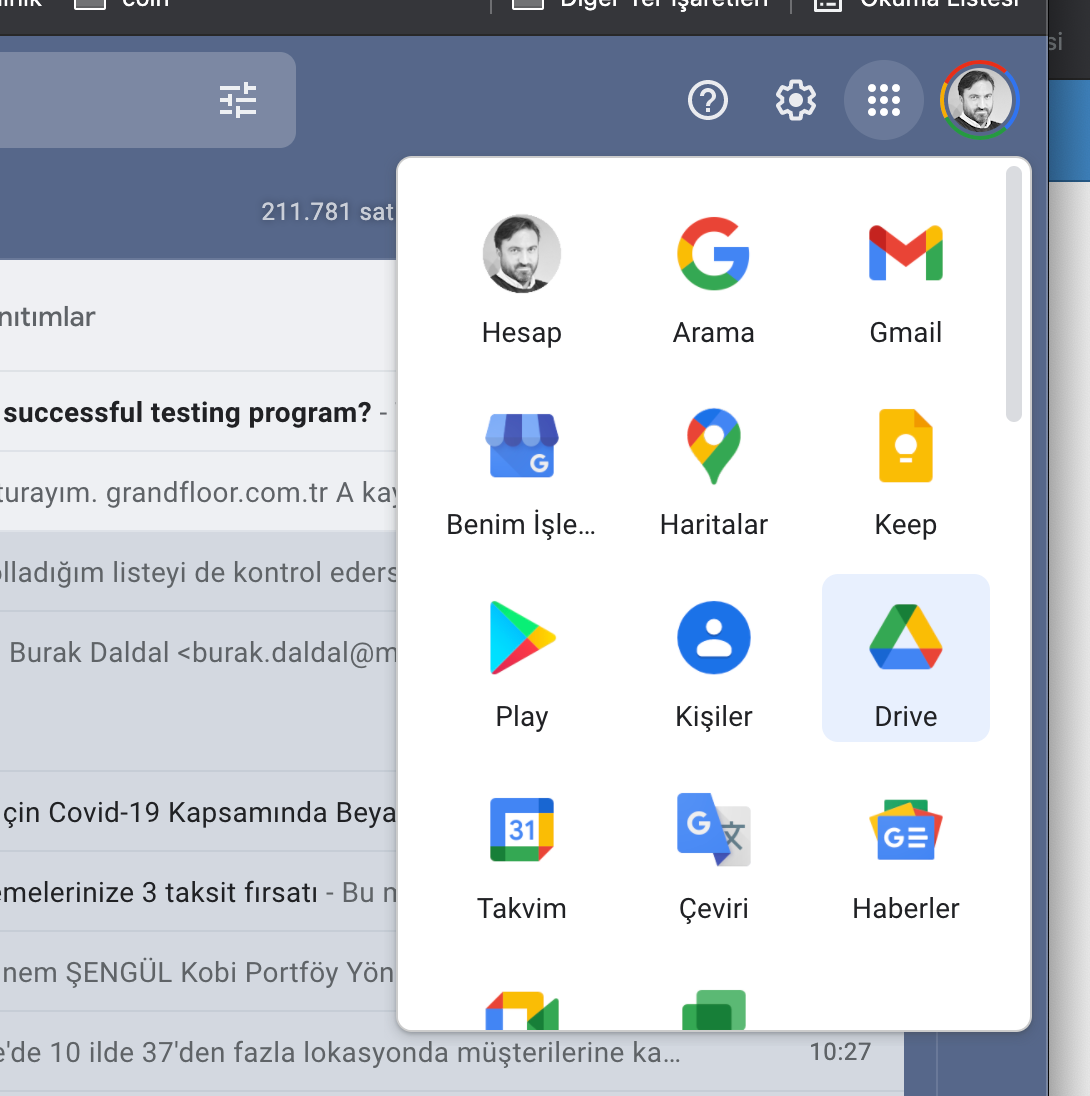Open the 'coin' bookmarks folder

click(x=122, y=4)
